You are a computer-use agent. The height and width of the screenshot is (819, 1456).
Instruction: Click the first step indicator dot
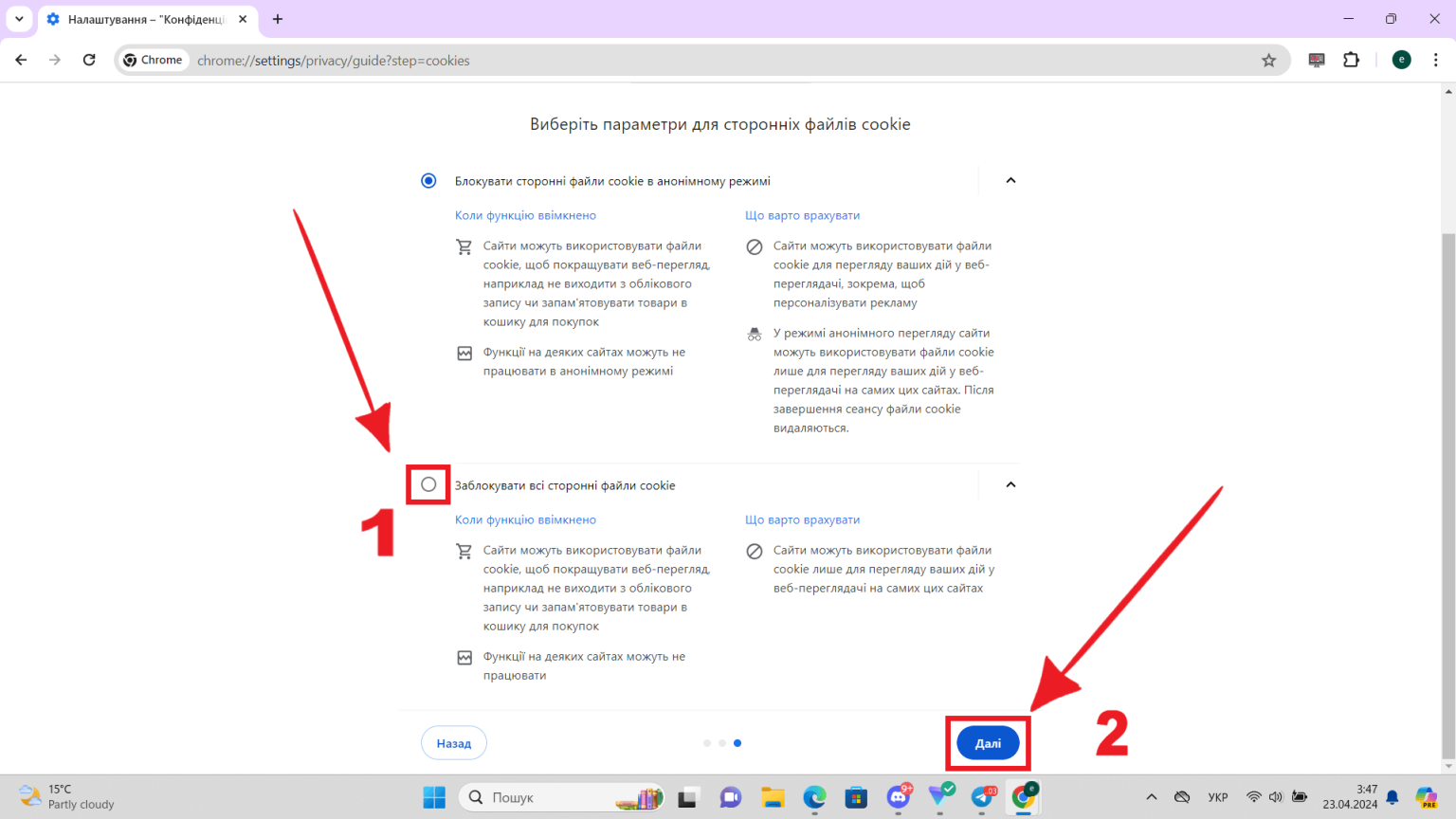[x=707, y=743]
